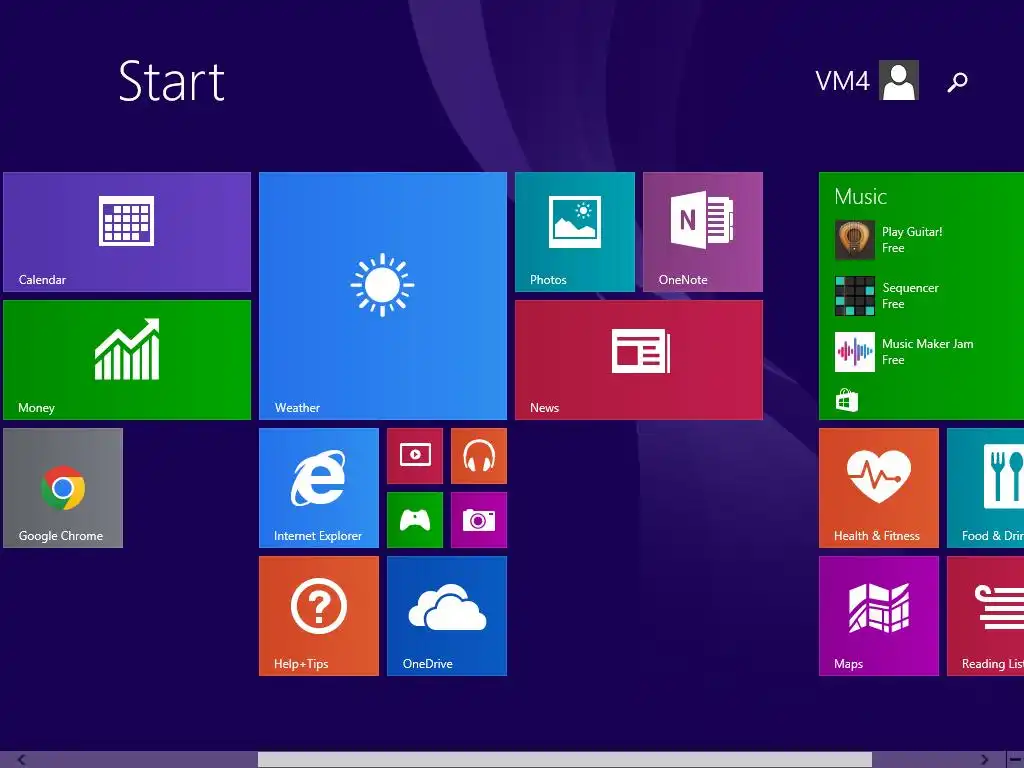
Task: Open the Money tile
Action: click(127, 360)
